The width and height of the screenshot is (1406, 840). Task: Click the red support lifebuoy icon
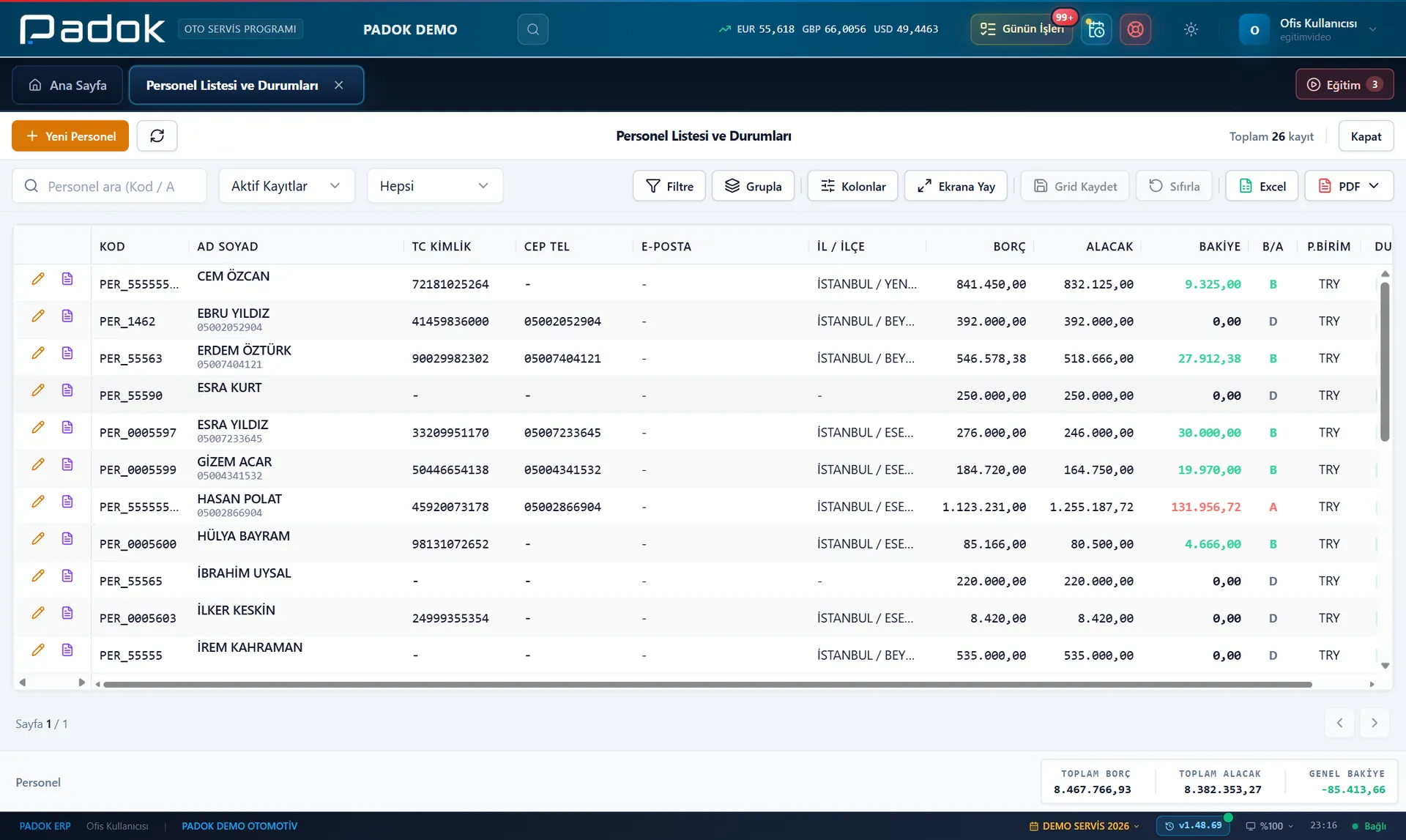point(1135,29)
